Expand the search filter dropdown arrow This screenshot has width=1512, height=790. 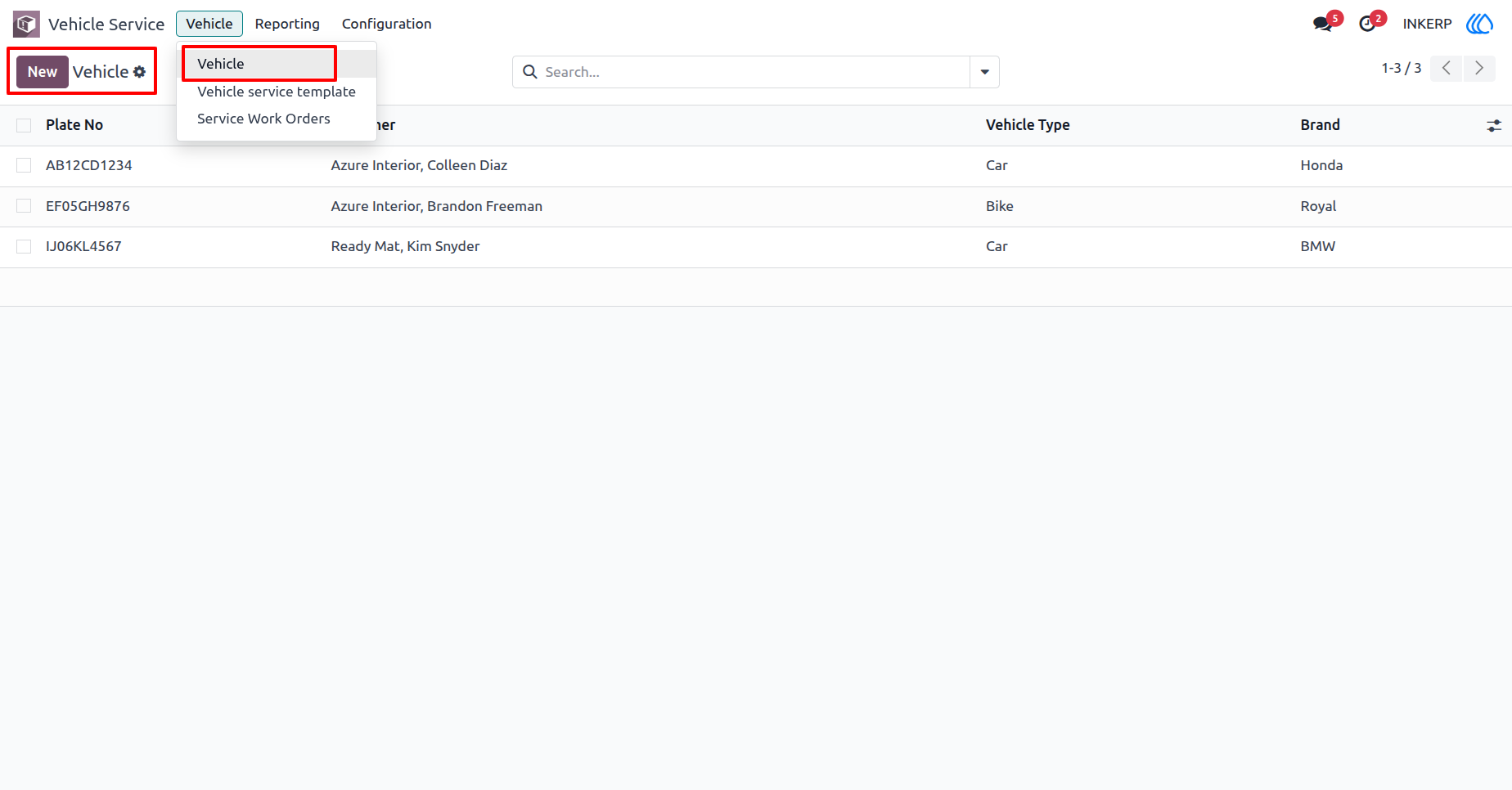984,72
